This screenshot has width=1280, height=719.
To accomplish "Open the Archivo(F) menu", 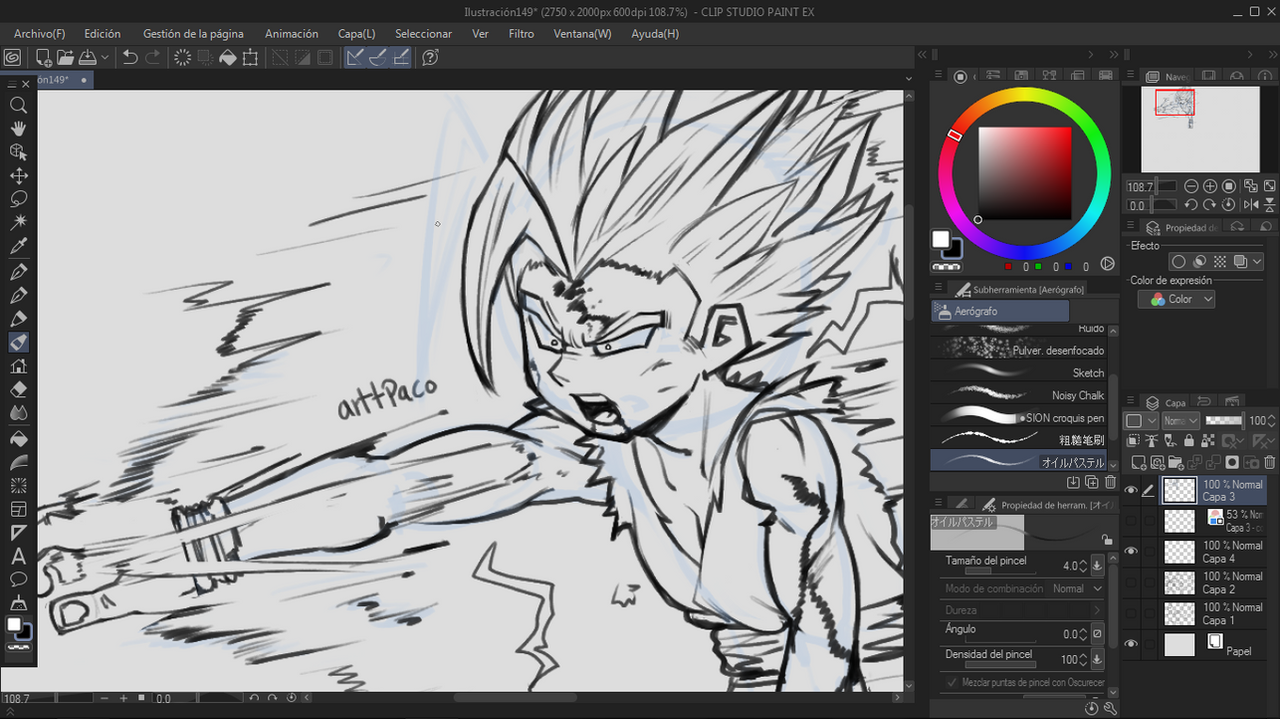I will (x=40, y=34).
